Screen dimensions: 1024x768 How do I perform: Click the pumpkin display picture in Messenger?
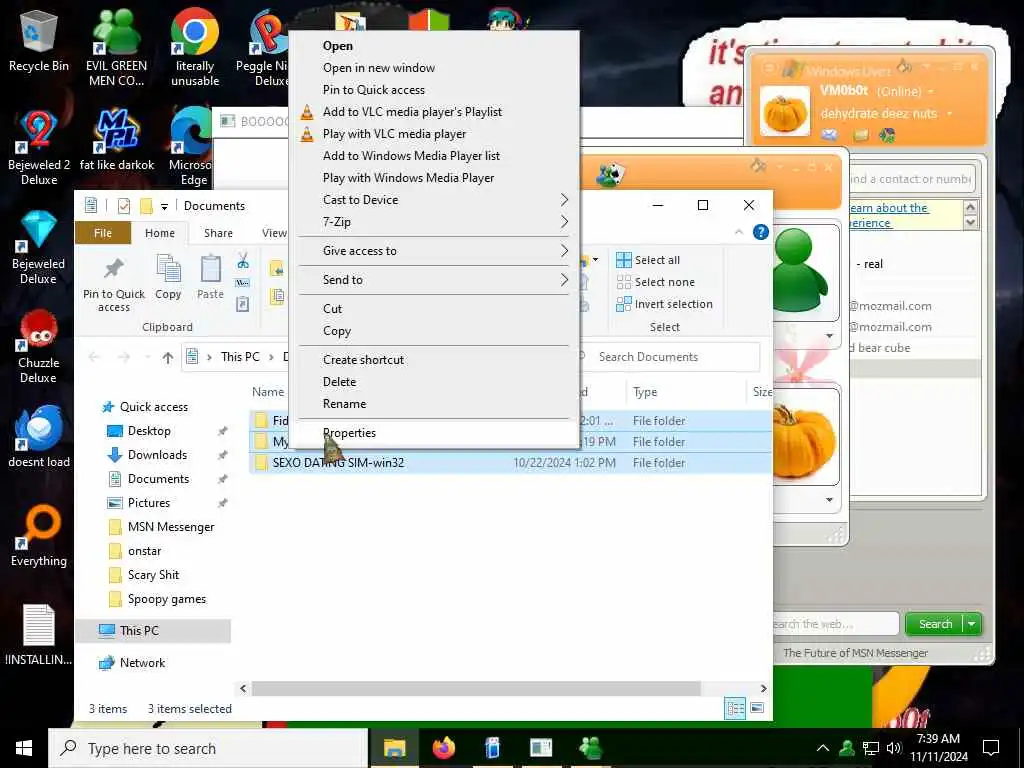785,112
